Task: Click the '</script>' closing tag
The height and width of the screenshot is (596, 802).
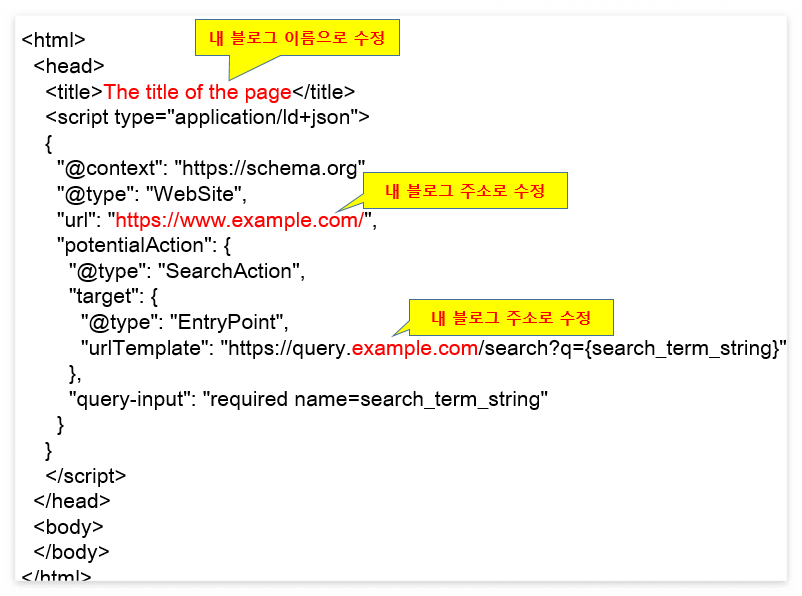Action: pos(85,476)
